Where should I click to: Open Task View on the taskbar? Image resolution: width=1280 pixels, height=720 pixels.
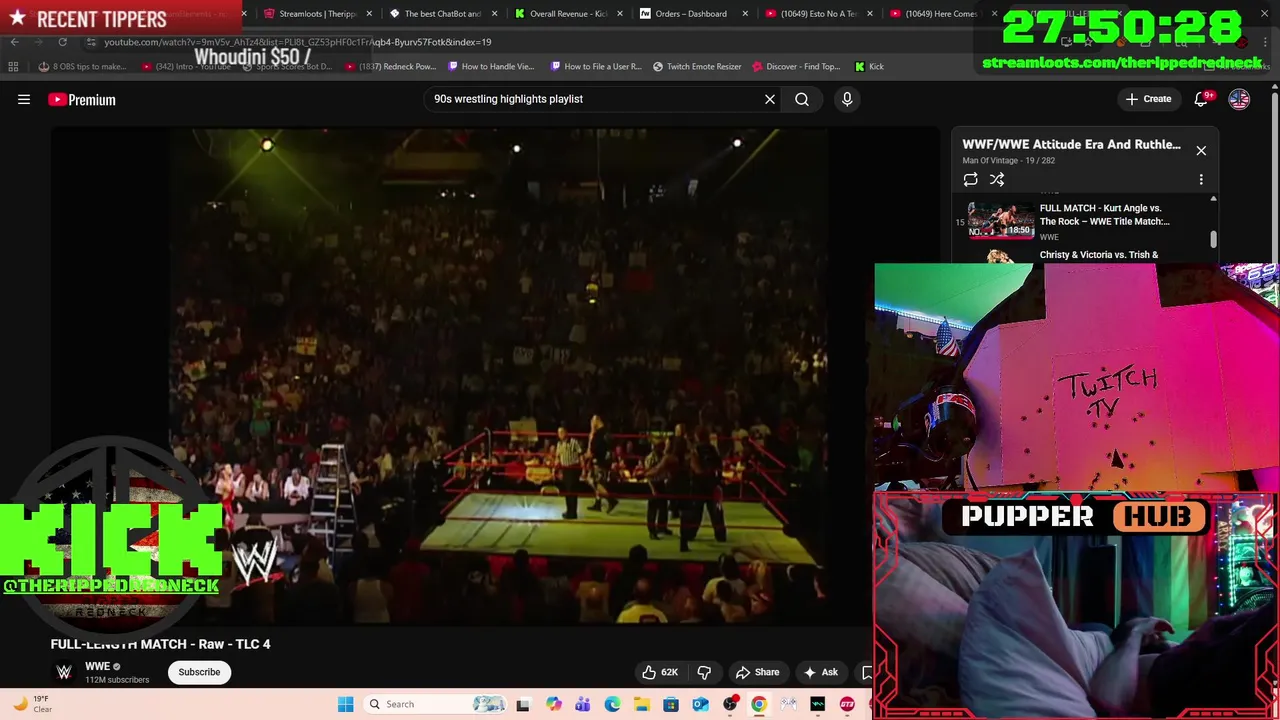pyautogui.click(x=522, y=704)
